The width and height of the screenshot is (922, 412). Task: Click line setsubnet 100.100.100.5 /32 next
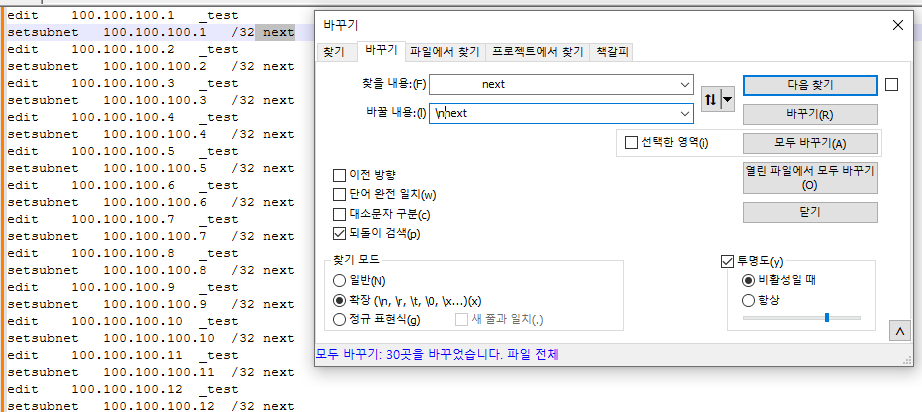coord(151,169)
